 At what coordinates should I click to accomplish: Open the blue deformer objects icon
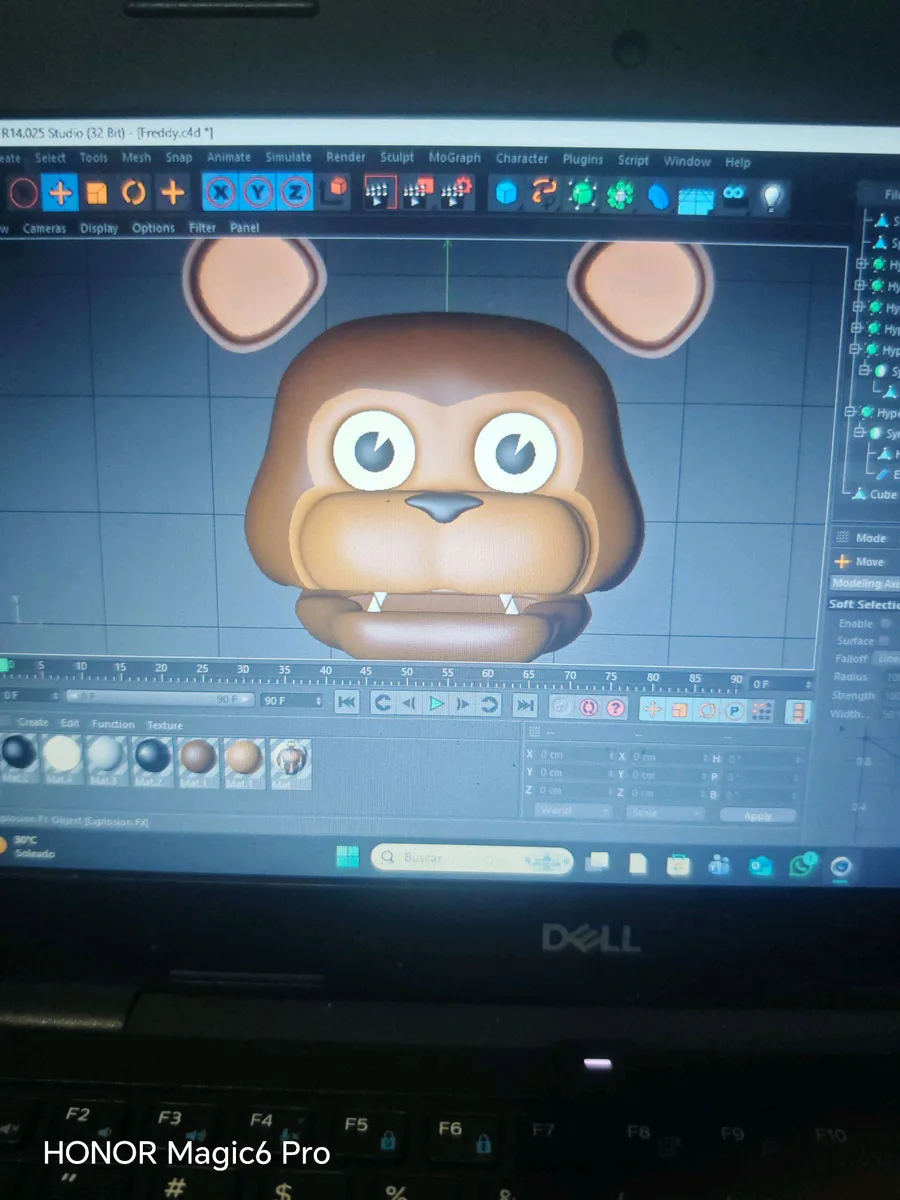658,196
